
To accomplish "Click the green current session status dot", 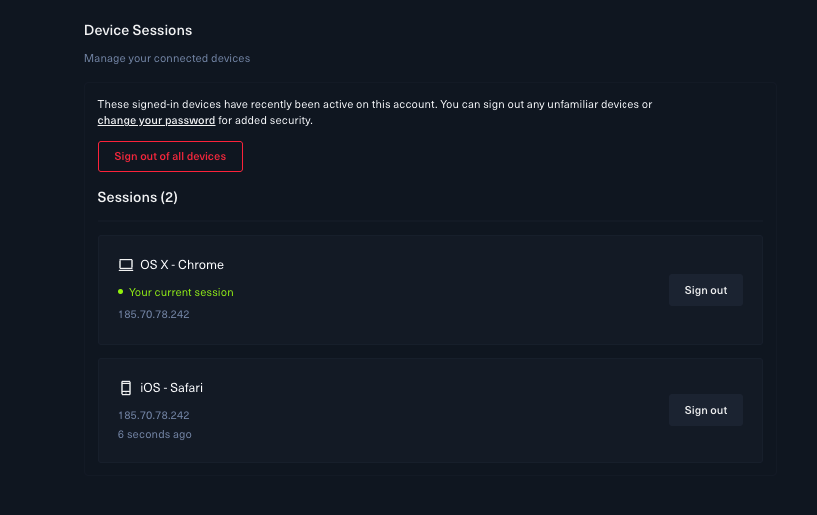I will (x=120, y=292).
